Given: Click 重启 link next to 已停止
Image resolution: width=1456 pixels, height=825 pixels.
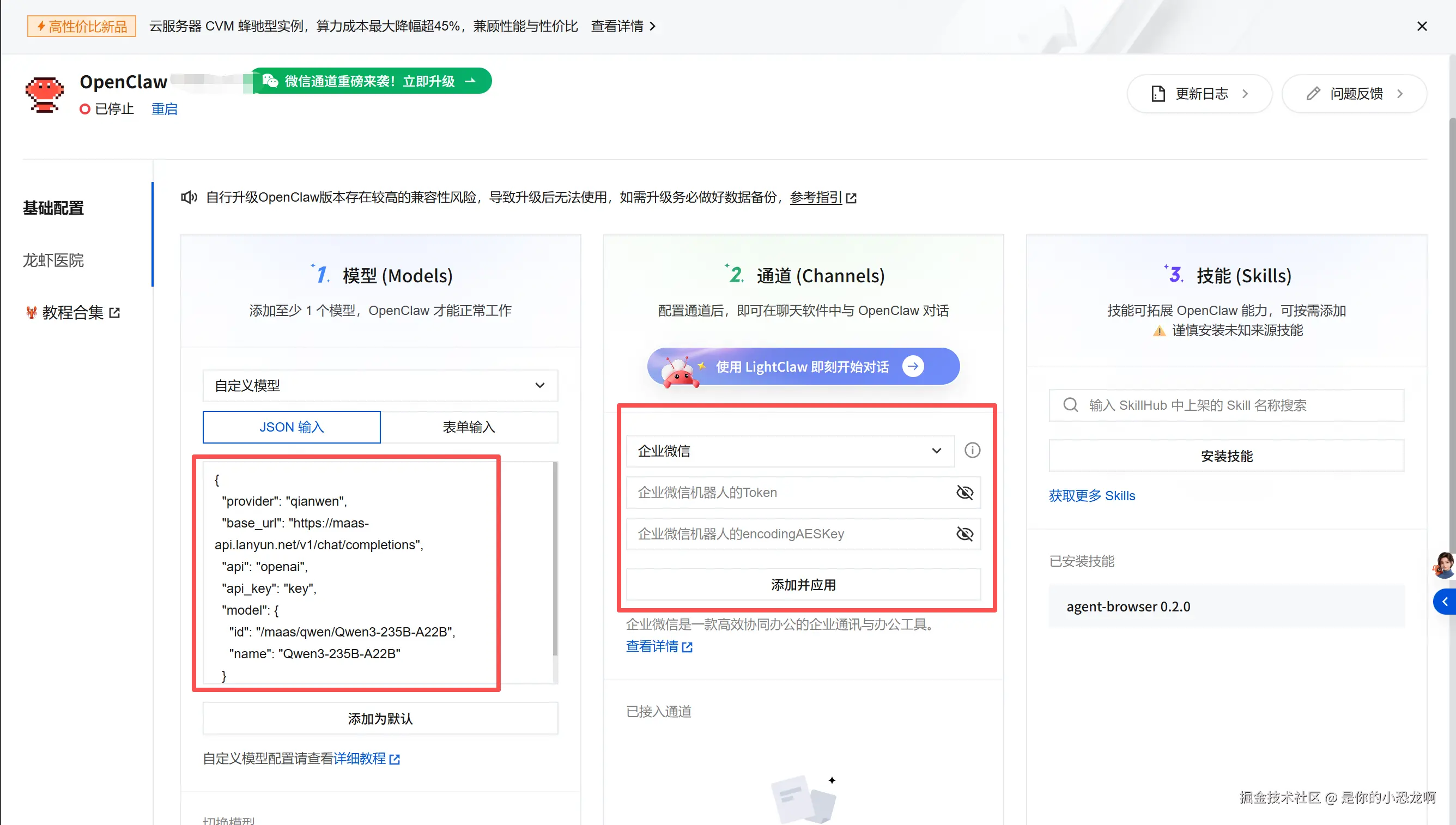Looking at the screenshot, I should coord(165,109).
